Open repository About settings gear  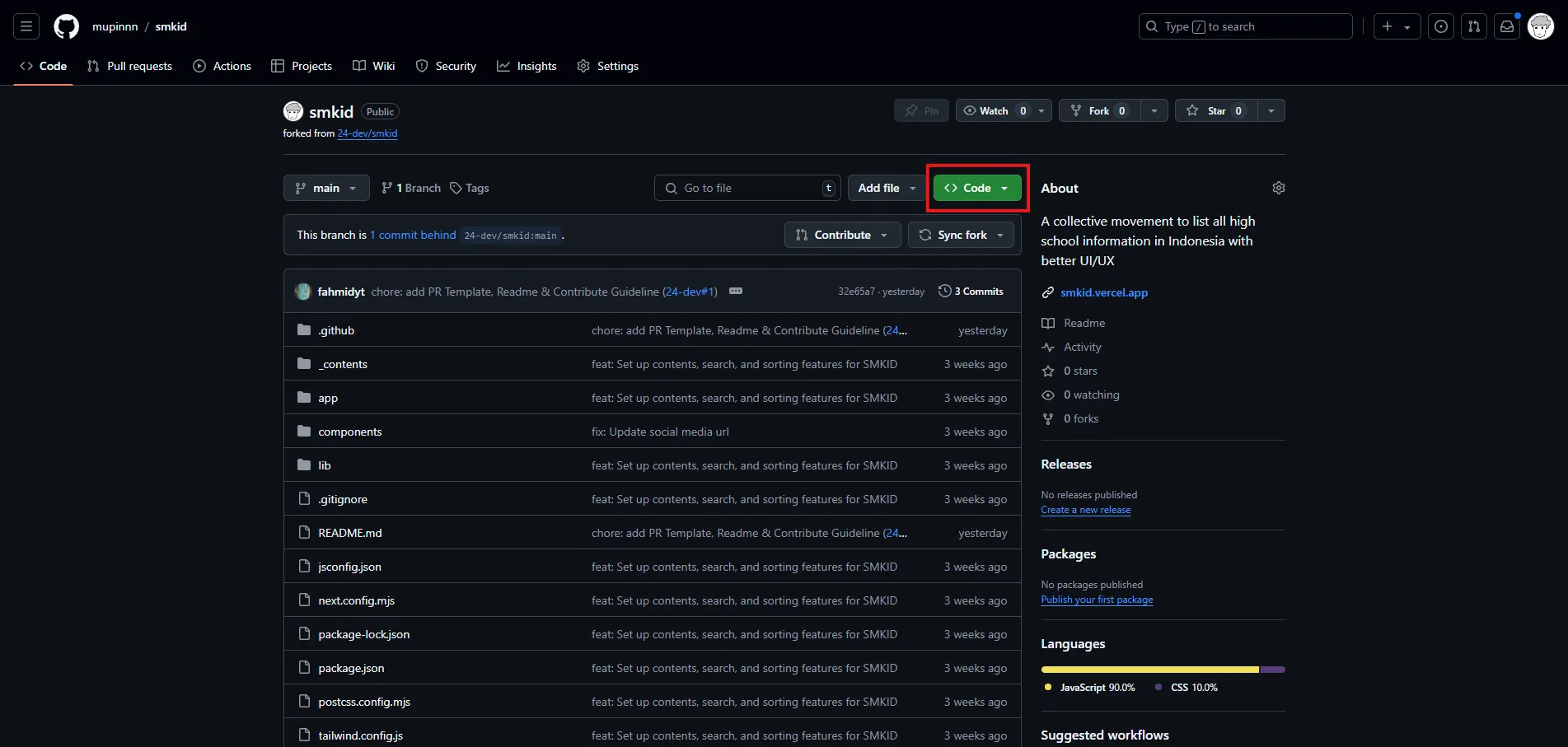point(1279,188)
